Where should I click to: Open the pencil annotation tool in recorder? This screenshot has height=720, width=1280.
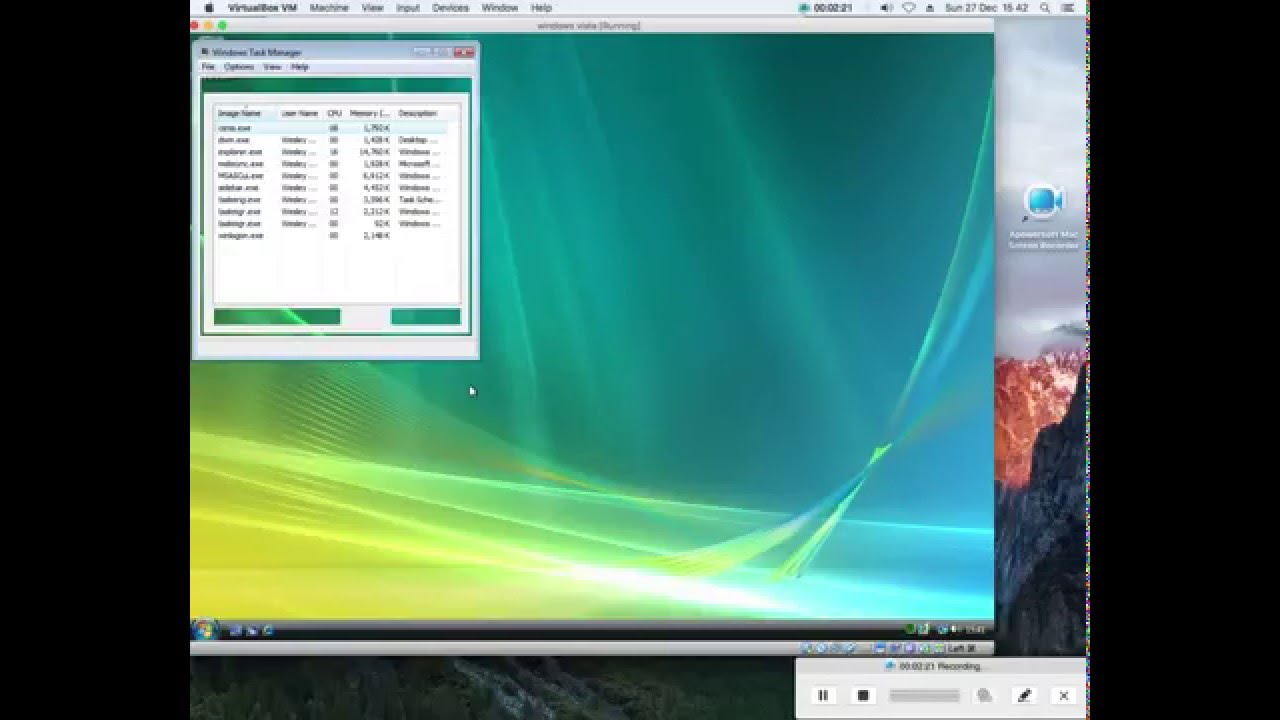[x=1024, y=695]
